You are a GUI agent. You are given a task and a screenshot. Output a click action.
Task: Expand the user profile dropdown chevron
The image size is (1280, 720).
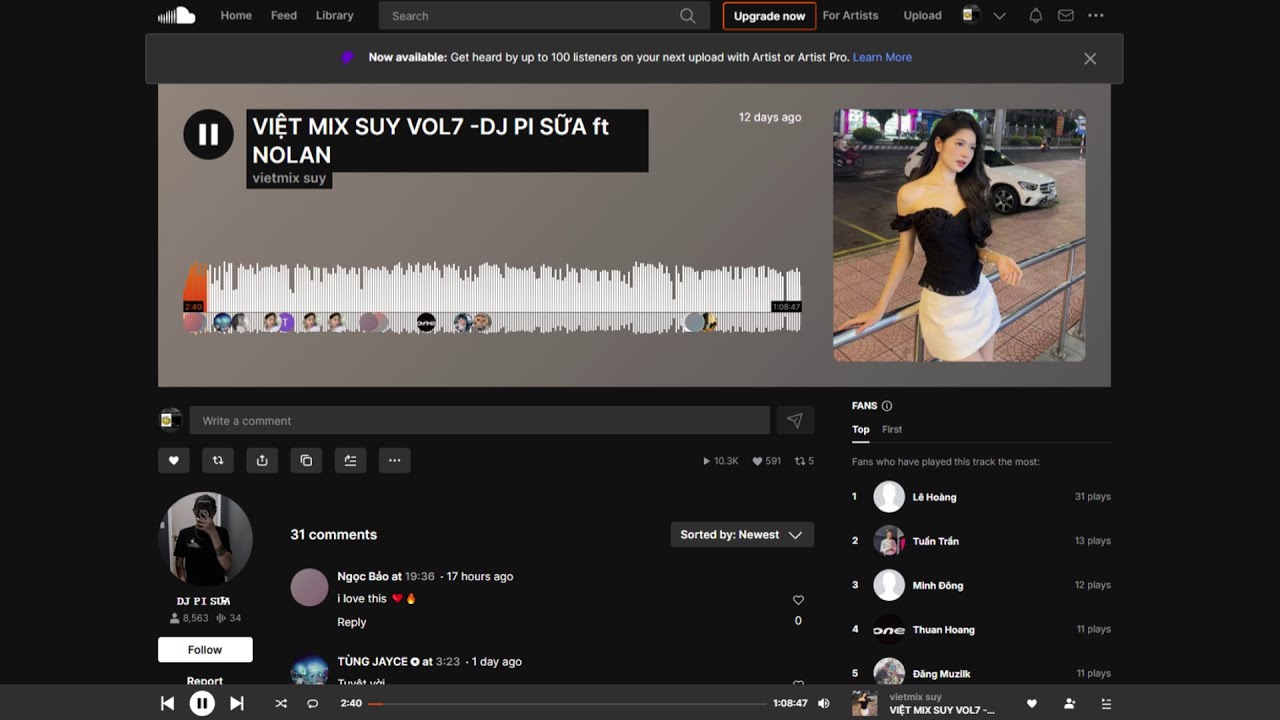tap(1000, 16)
